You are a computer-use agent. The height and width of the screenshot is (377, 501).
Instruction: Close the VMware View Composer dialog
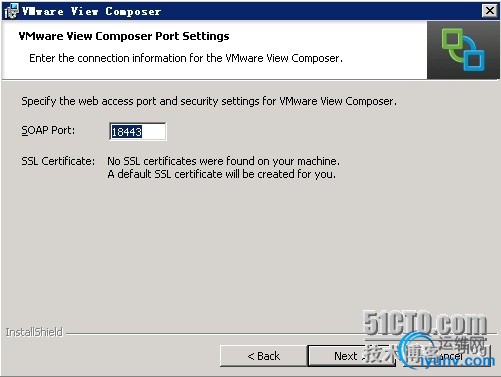click(x=490, y=11)
